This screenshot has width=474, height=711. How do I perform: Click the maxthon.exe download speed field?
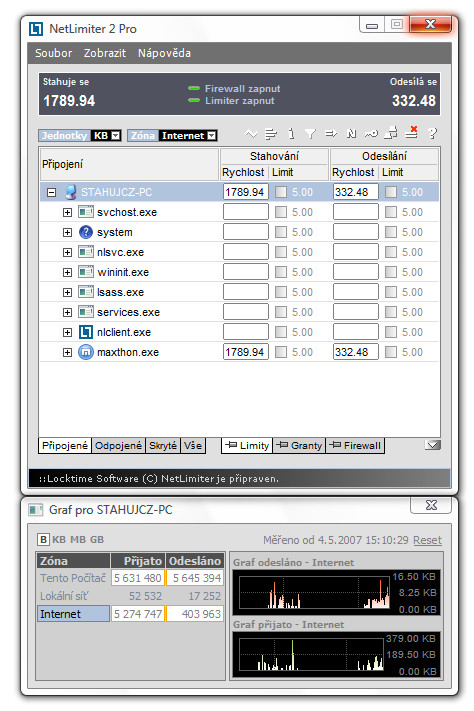pos(245,352)
